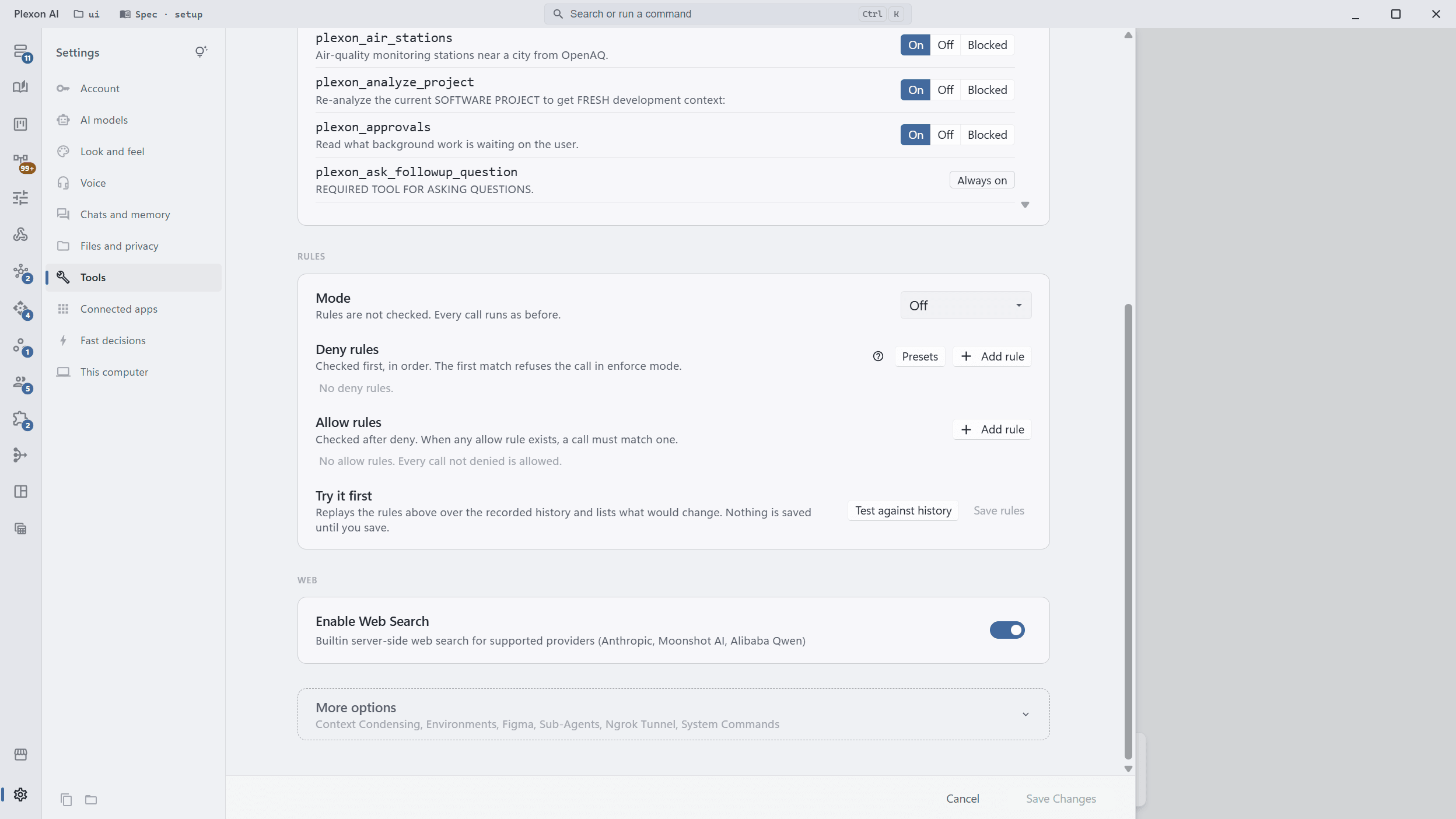
Task: Click the tools list scroll-down arrow
Action: (x=1025, y=205)
